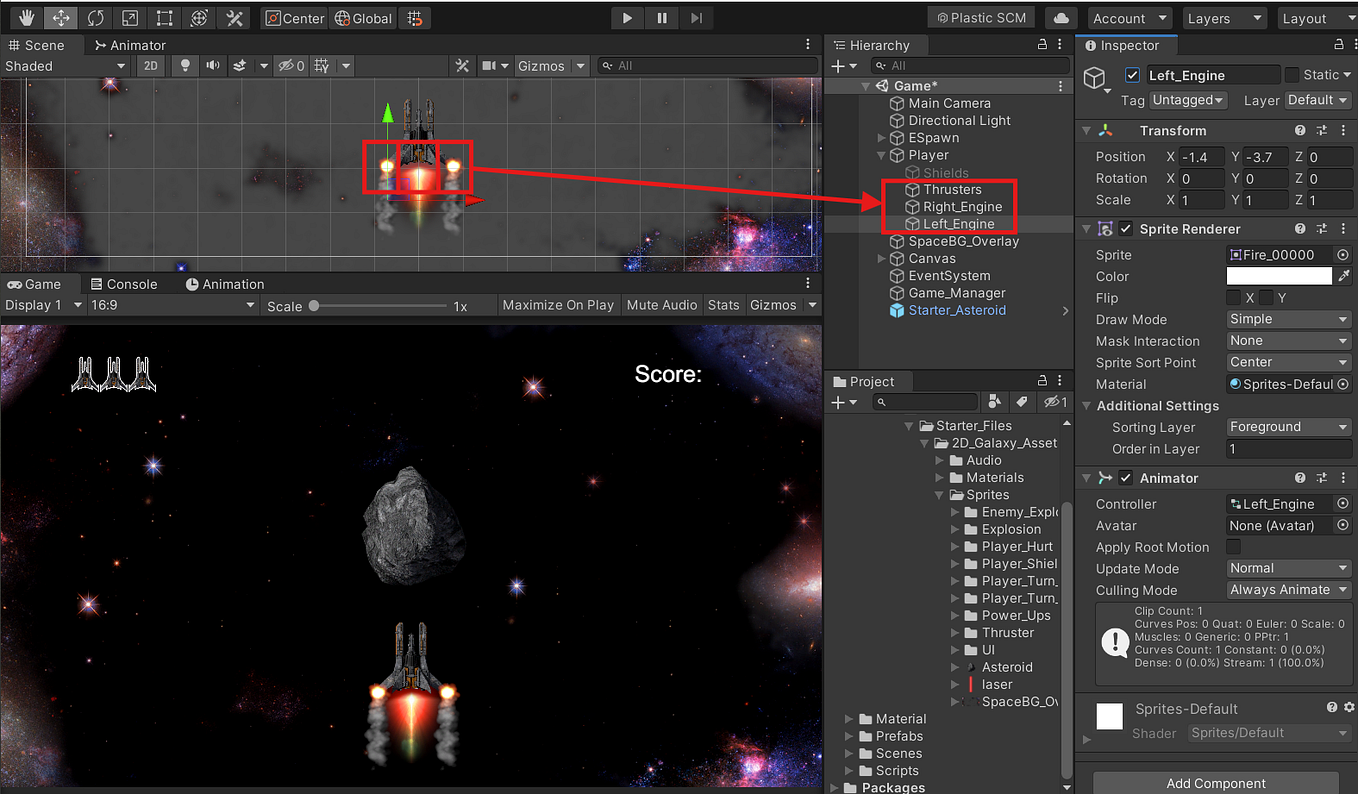Expand the Canvas object in the Hierarchy
1358x794 pixels.
coord(882,258)
